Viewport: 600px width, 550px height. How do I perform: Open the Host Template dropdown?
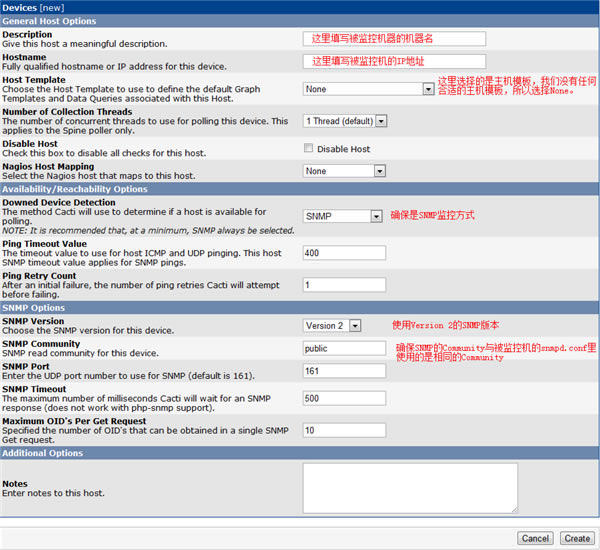pyautogui.click(x=368, y=89)
